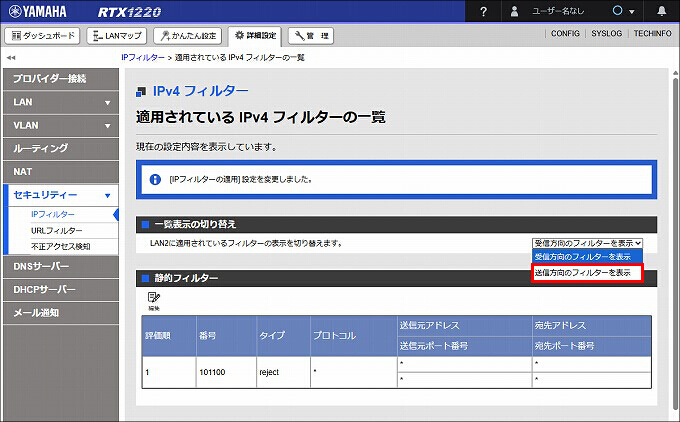The width and height of the screenshot is (680, 422).
Task: Click the 送信元ポート番号 column header
Action: [464, 346]
